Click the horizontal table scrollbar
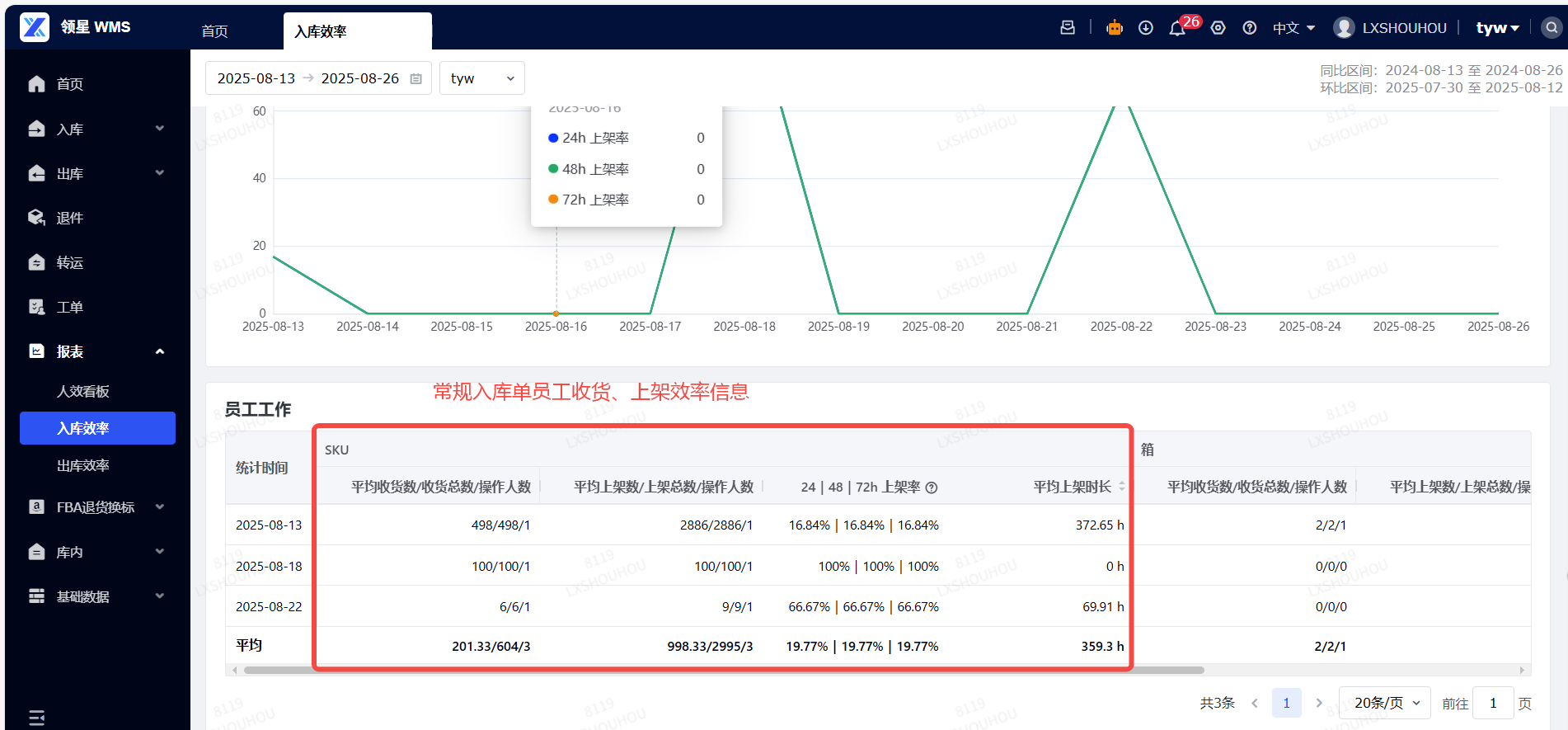1568x730 pixels. (724, 670)
